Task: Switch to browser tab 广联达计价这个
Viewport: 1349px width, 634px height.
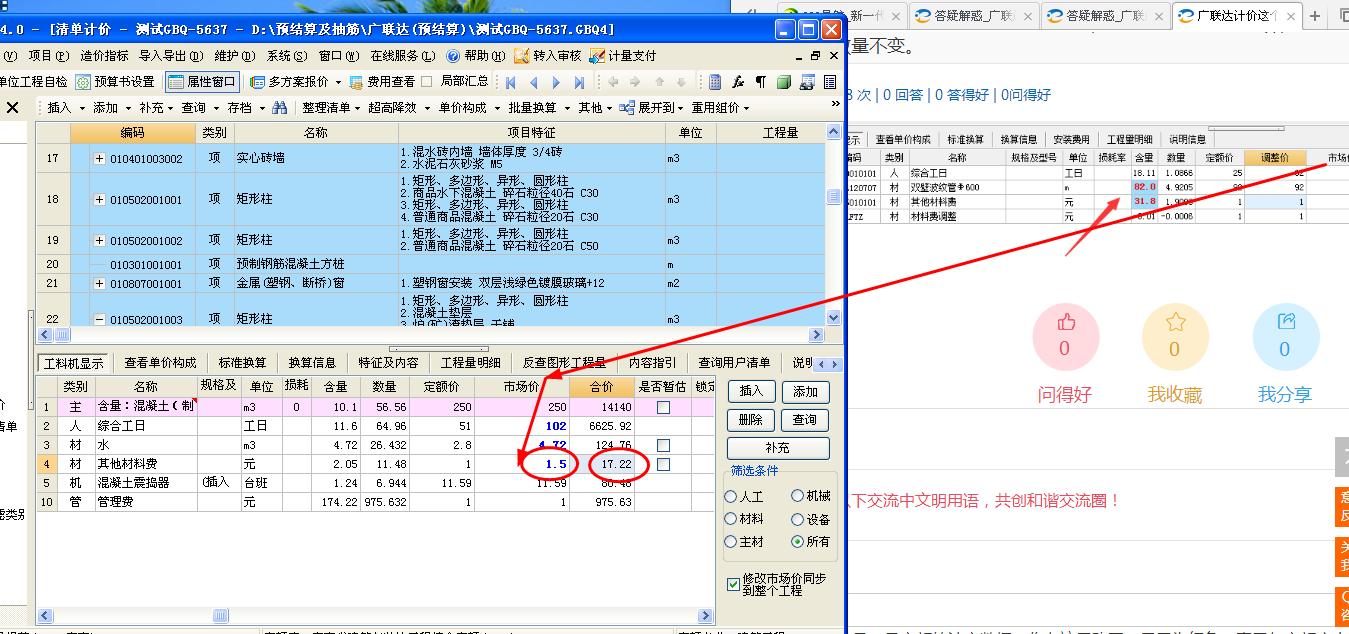Action: tap(1238, 15)
